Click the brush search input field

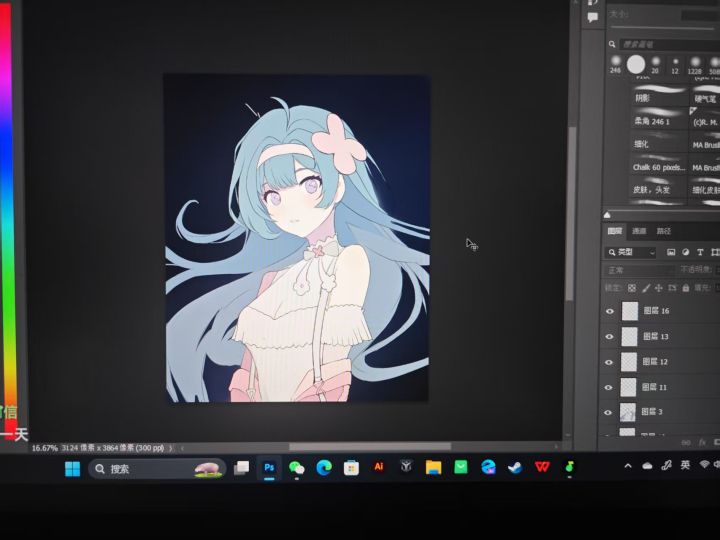(669, 44)
